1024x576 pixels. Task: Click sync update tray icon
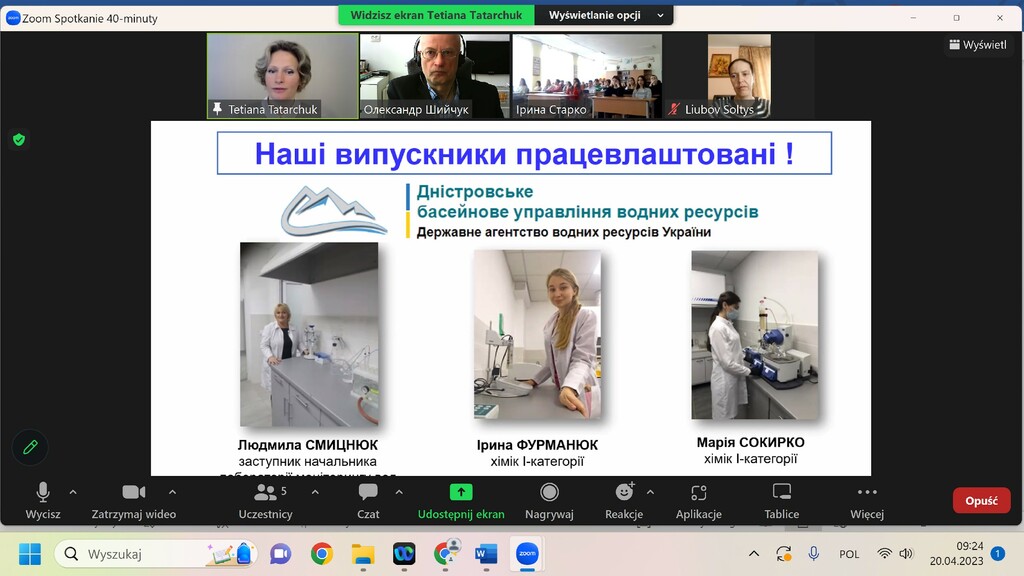(x=784, y=554)
